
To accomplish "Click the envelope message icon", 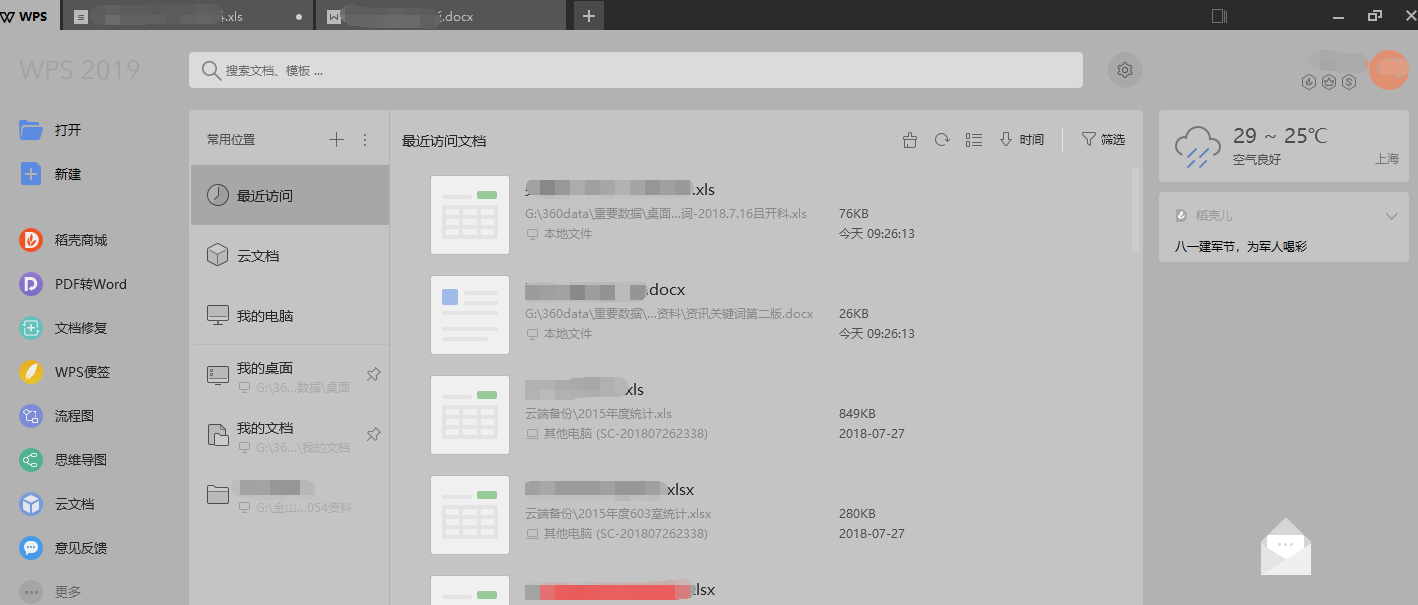I will coord(1286,546).
